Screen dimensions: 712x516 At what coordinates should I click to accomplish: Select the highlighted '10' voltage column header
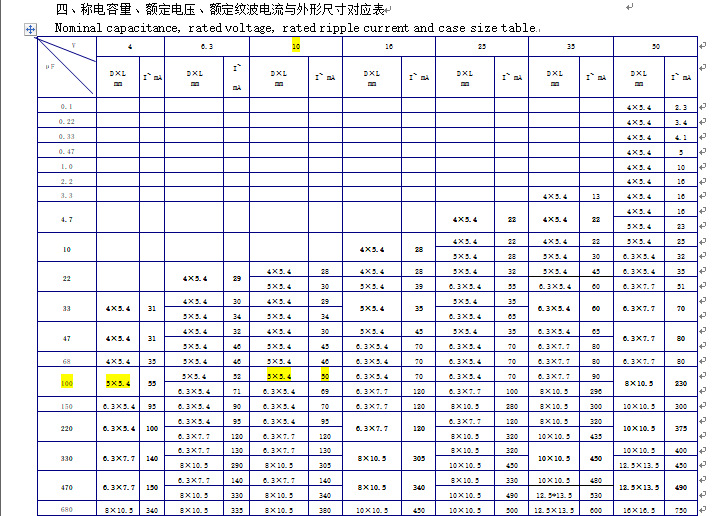(296, 46)
